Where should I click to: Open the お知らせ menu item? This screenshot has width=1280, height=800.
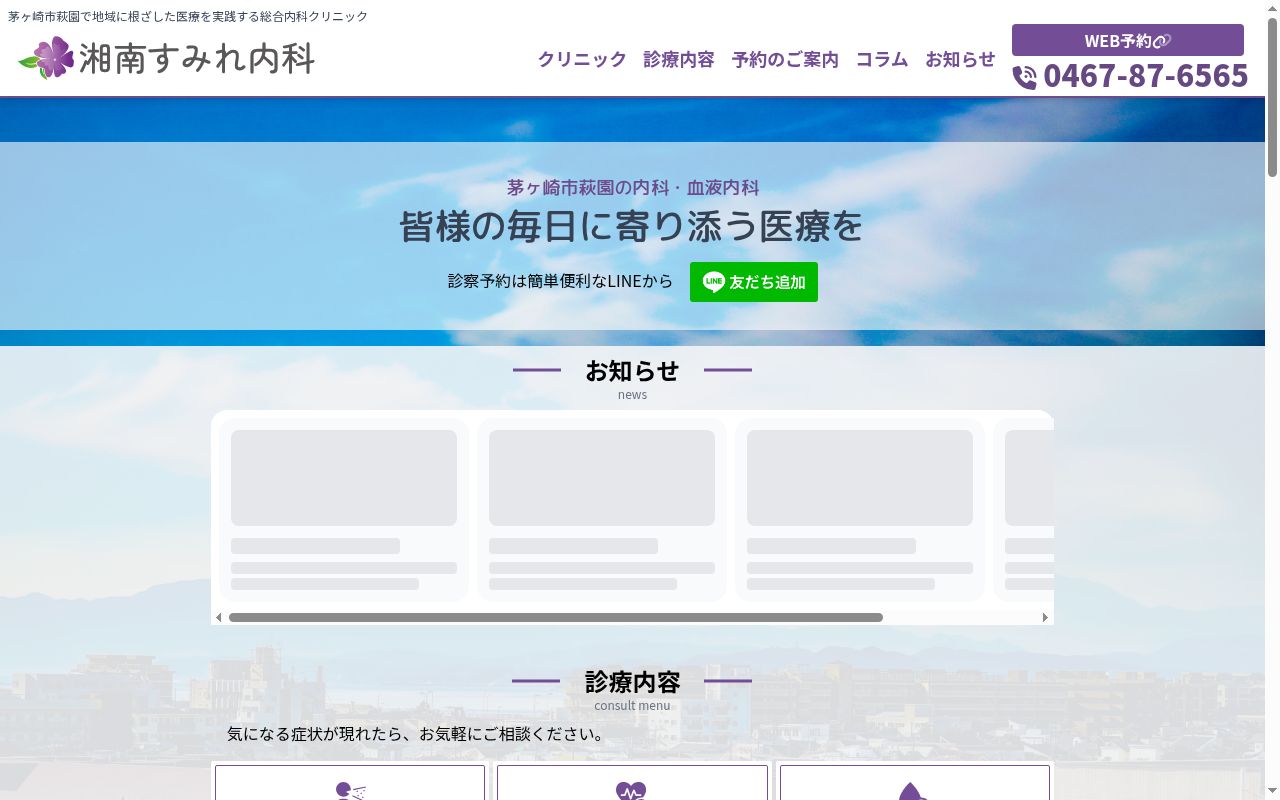(960, 59)
